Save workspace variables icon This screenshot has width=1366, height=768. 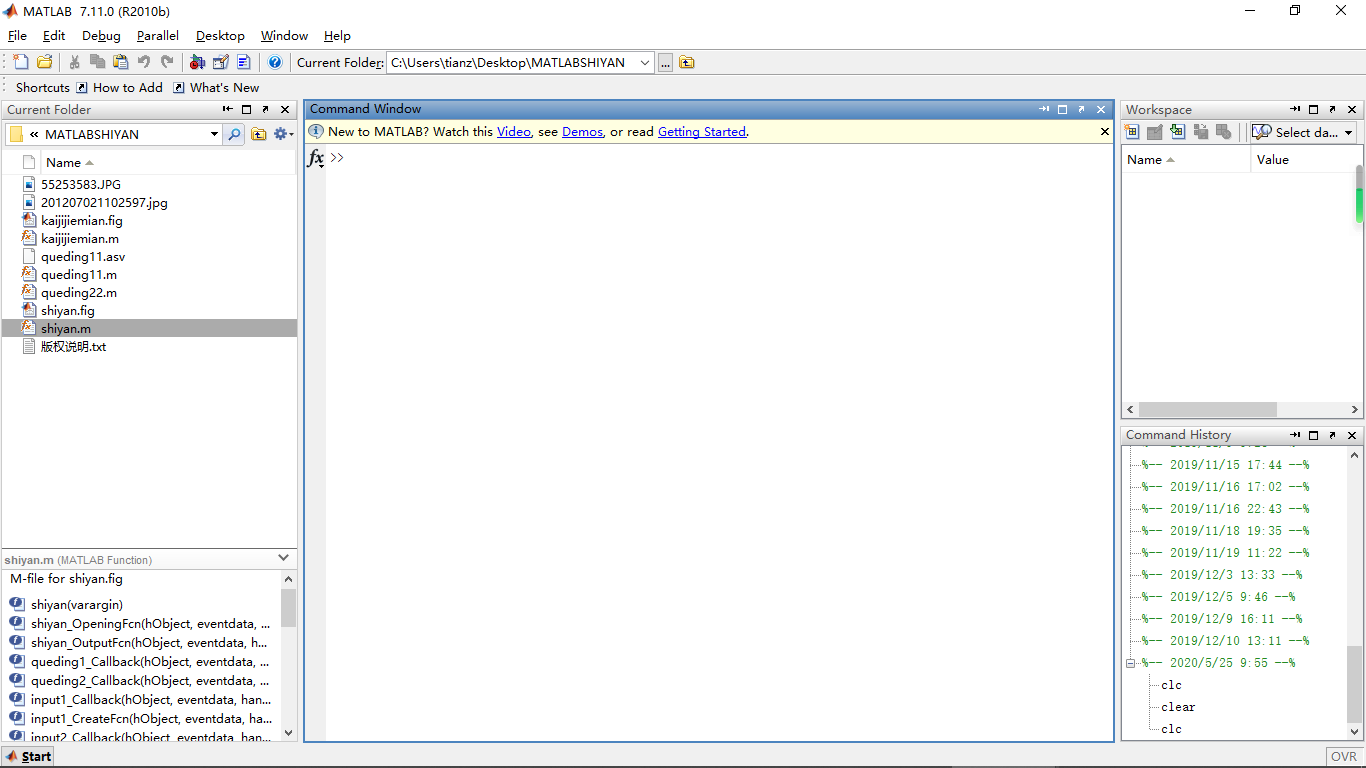(1200, 132)
